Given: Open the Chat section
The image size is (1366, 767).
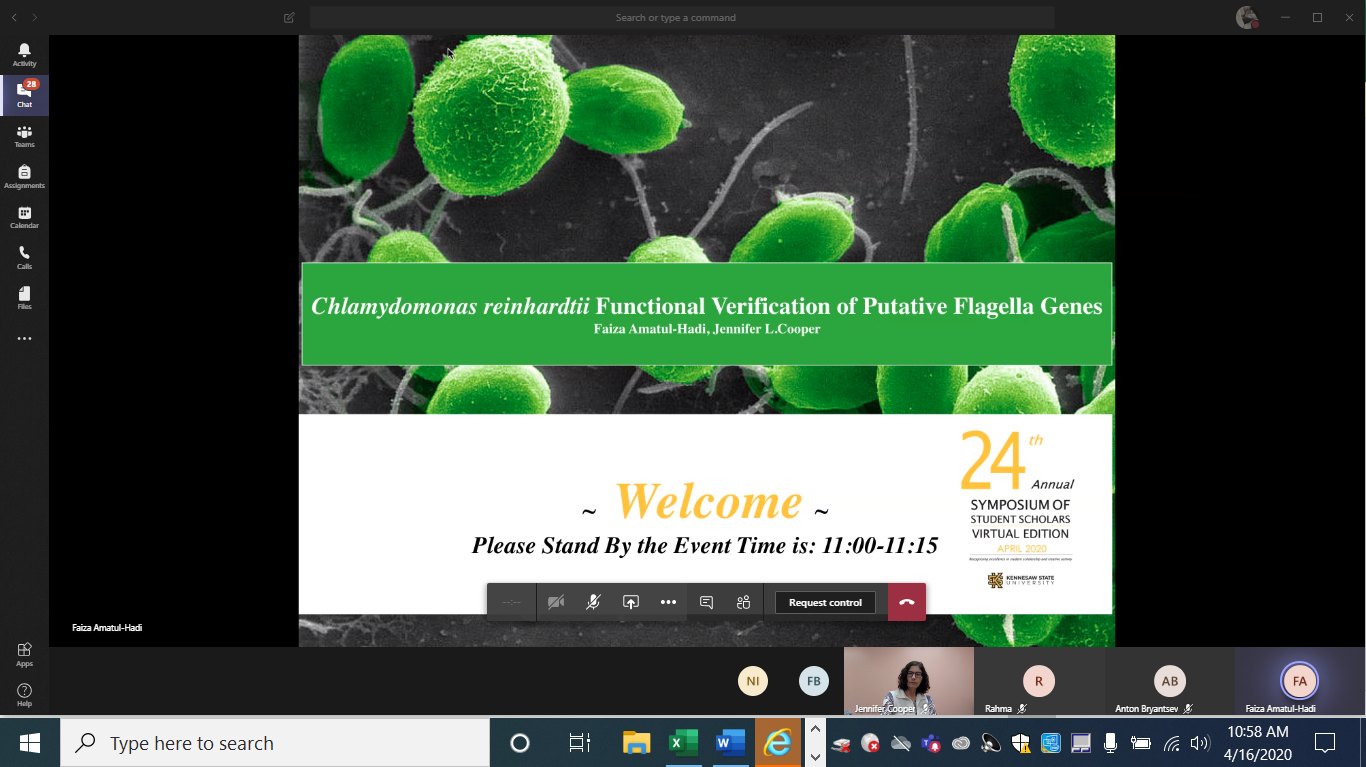Looking at the screenshot, I should (24, 95).
